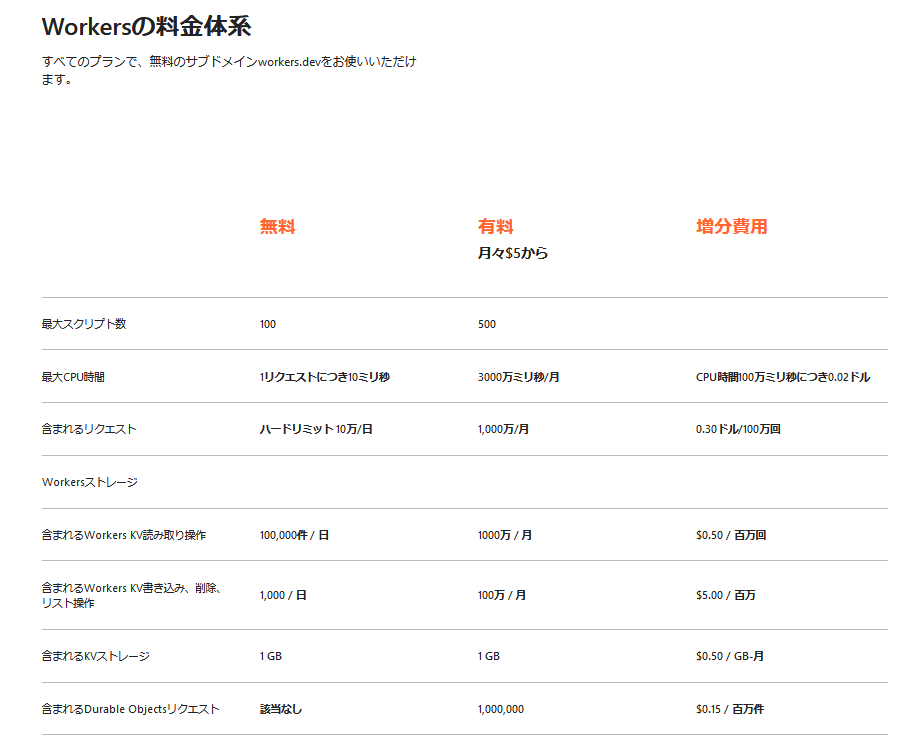This screenshot has height=741, width=921.
Task: Click ハードリミット 10万/日 cell
Action: 316,429
